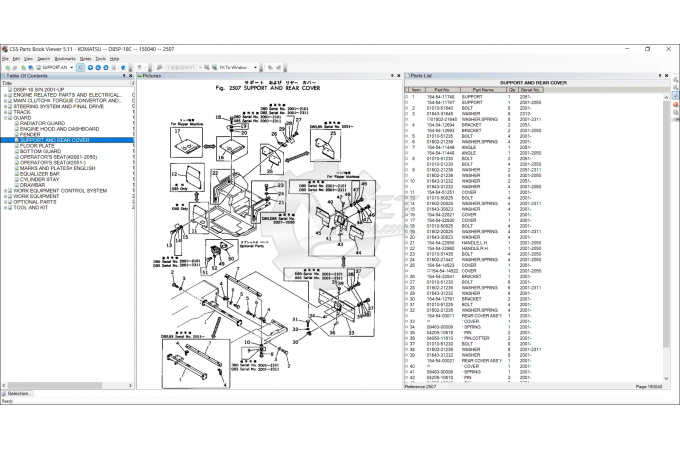Expand the TRACK tree node
This screenshot has width=680, height=450.
point(5,112)
